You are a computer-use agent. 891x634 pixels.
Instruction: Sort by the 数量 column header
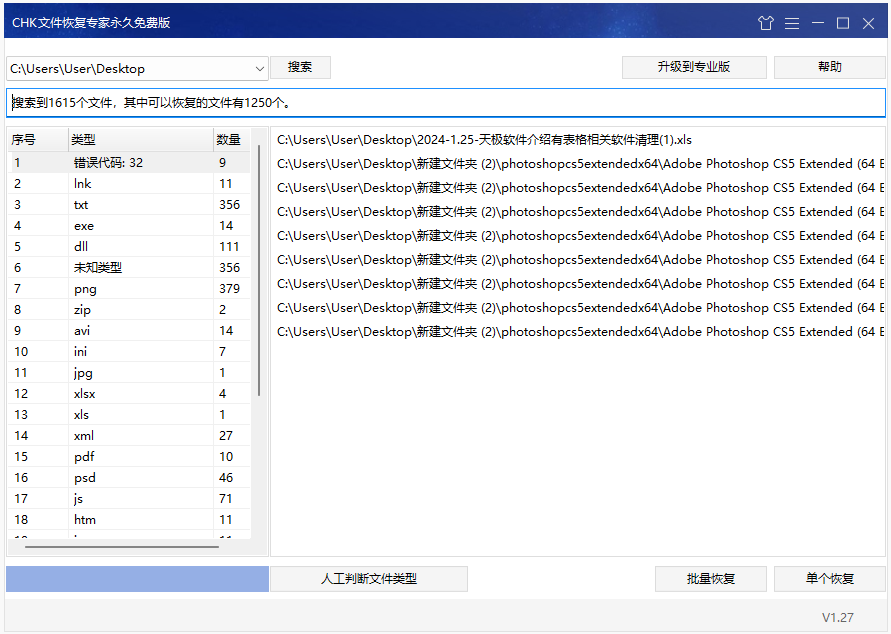[x=229, y=140]
